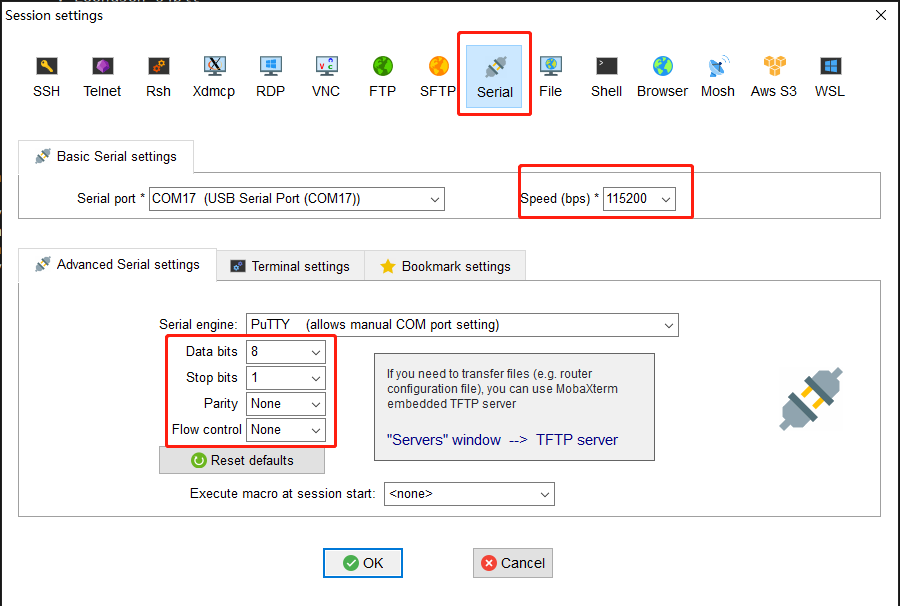
Task: Expand the Parity dropdown
Action: [x=286, y=404]
